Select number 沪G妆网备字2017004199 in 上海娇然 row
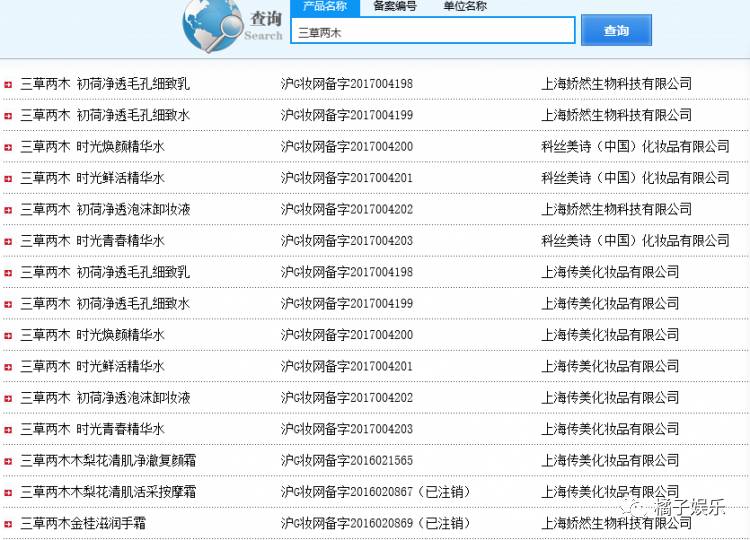The width and height of the screenshot is (750, 540). (347, 115)
